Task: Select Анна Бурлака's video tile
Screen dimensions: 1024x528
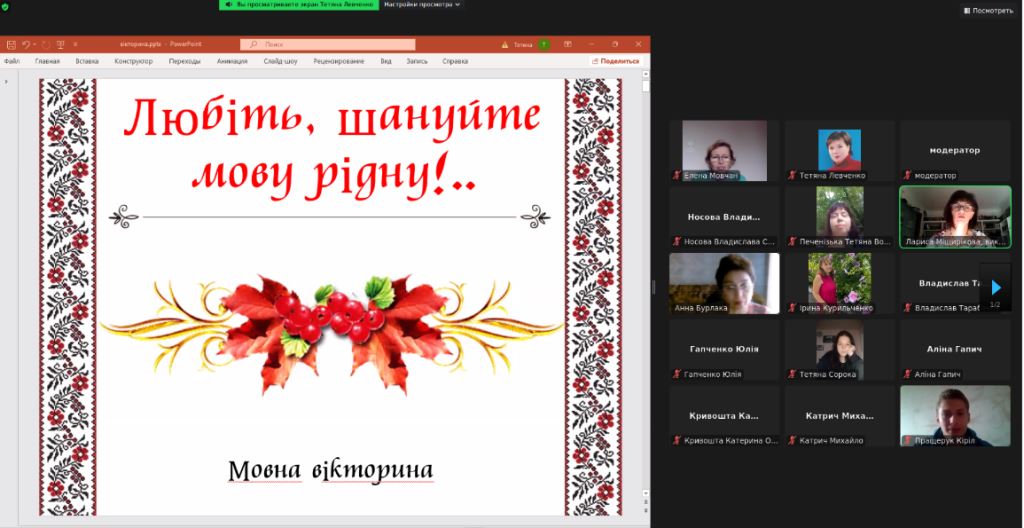Action: [724, 284]
